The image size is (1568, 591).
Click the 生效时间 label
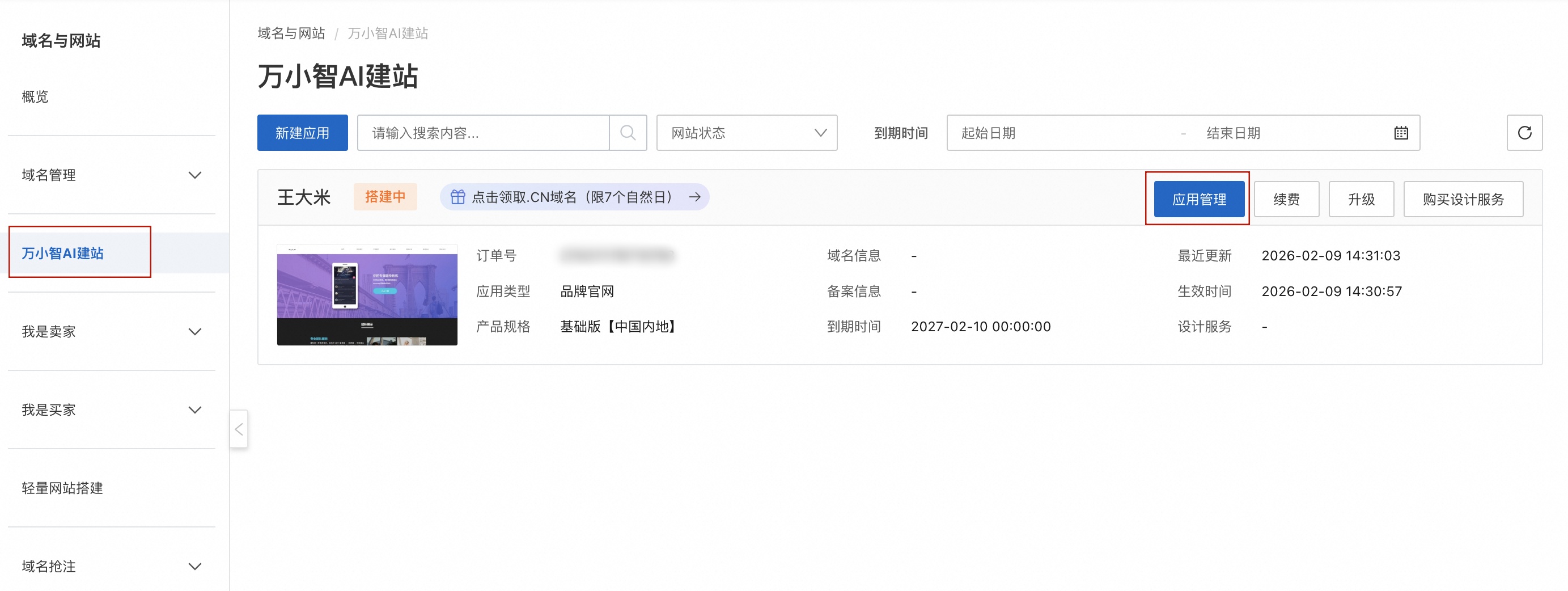click(x=1204, y=291)
